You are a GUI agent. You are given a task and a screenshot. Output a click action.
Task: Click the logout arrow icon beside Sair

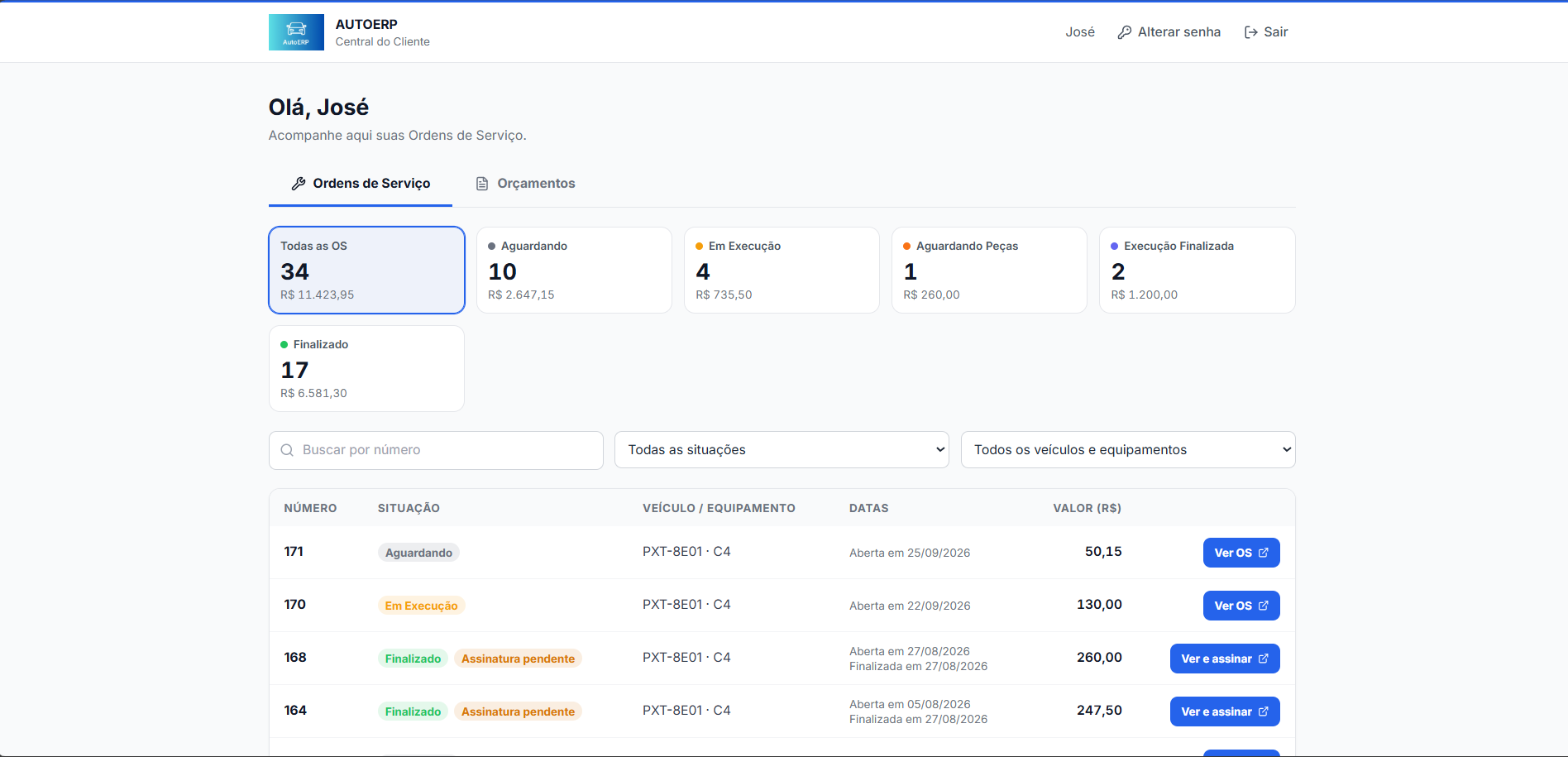click(x=1251, y=32)
